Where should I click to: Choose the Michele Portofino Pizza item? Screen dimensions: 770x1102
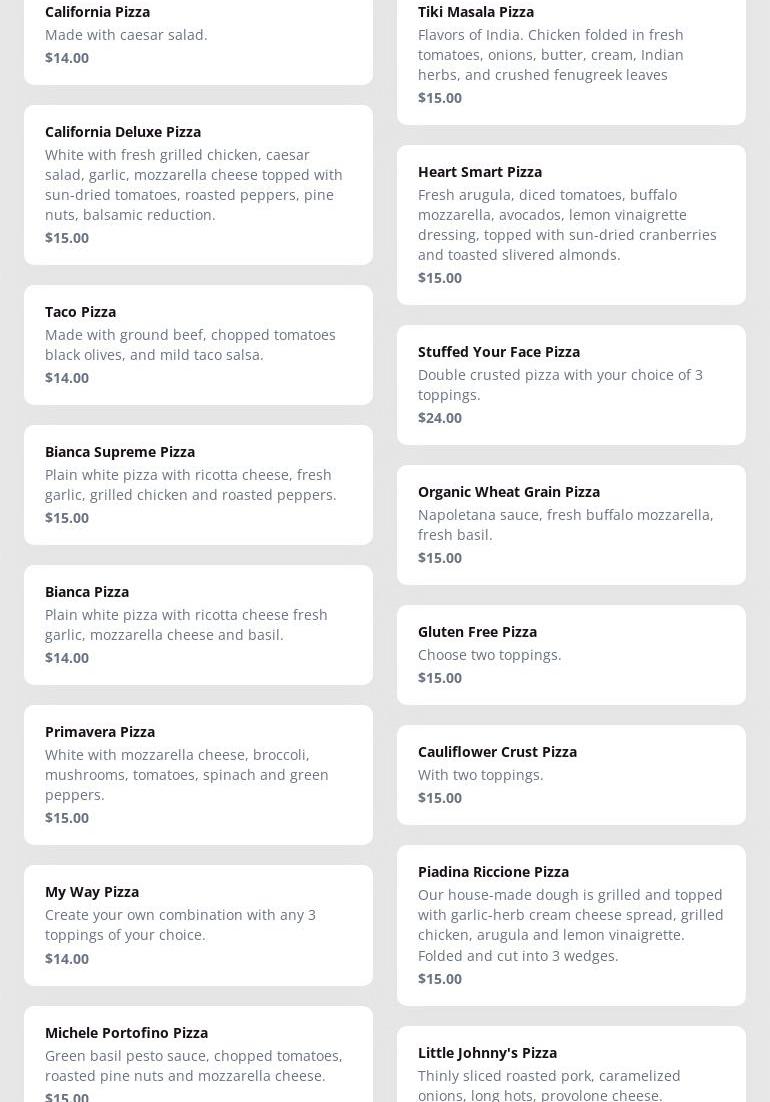tap(198, 1060)
